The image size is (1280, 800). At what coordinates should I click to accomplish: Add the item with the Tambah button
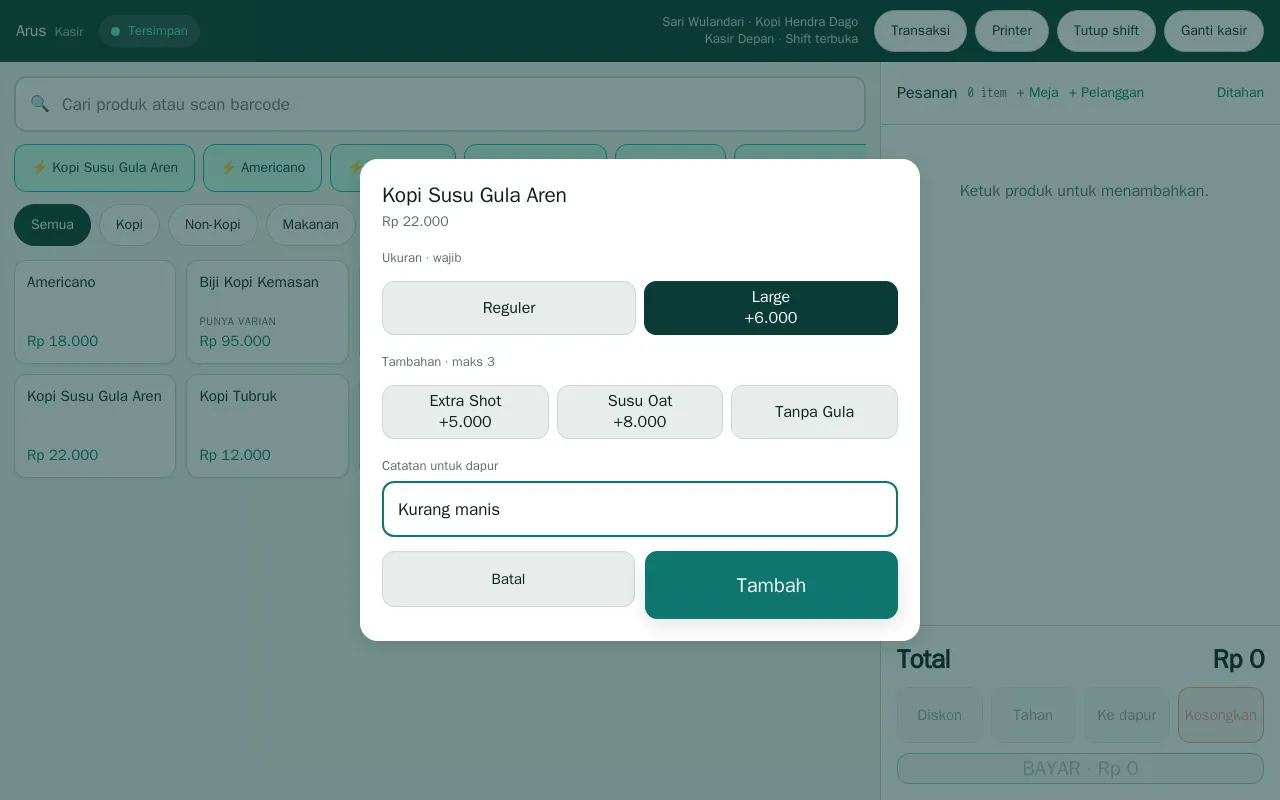[771, 585]
